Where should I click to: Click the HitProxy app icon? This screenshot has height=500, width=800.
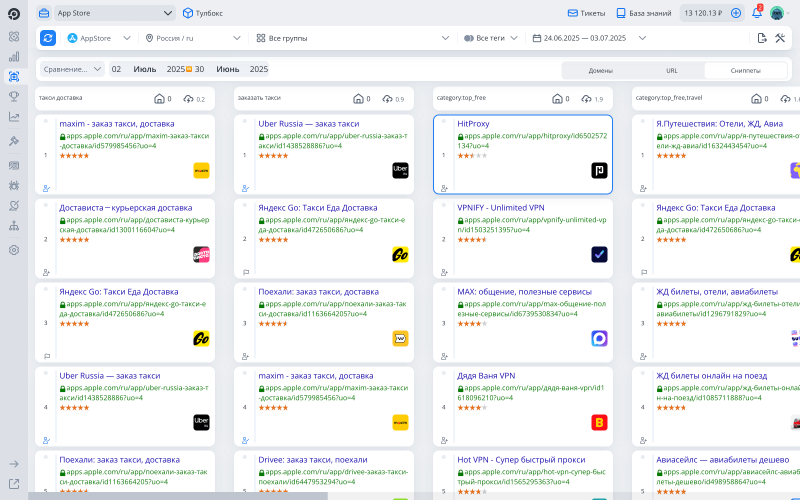point(599,171)
